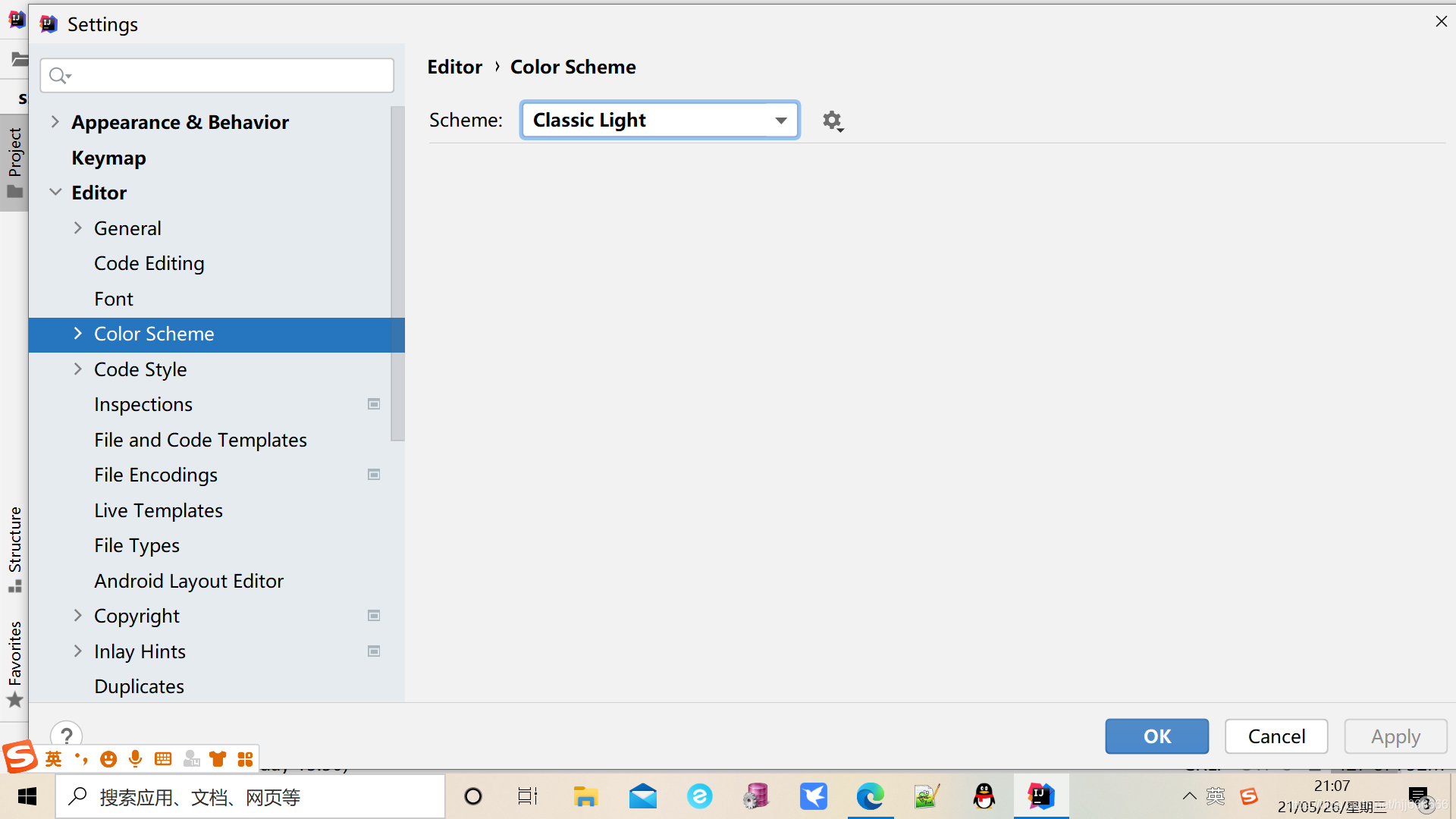Click the File Encodings setting
Viewport: 1456px width, 819px height.
156,475
